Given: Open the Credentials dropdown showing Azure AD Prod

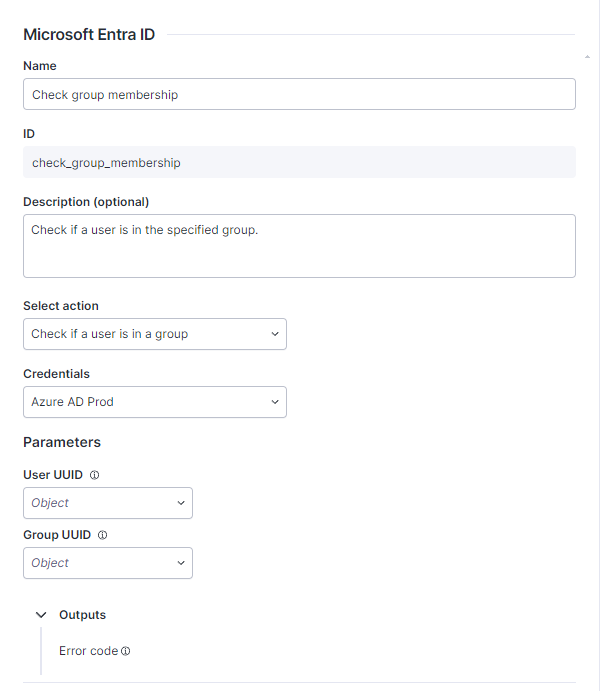Looking at the screenshot, I should pos(154,402).
